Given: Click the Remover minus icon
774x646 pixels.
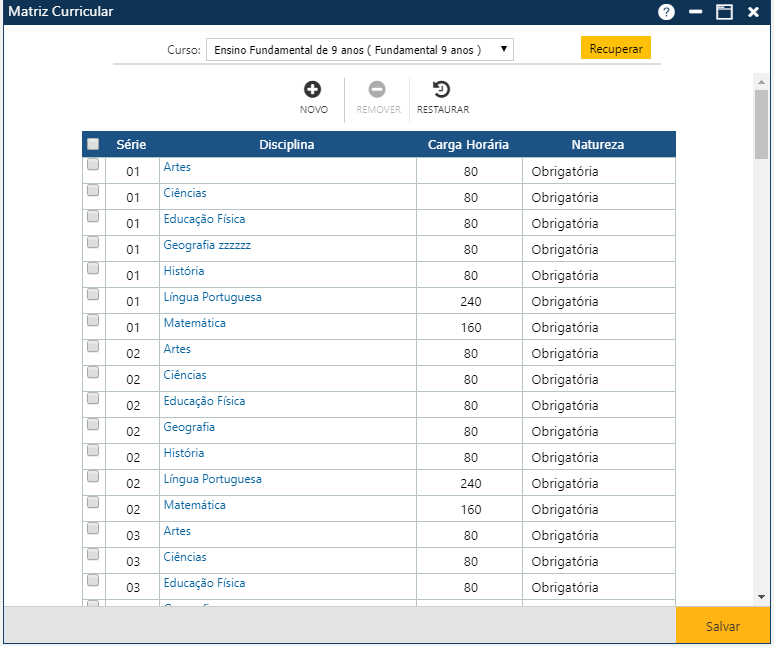Looking at the screenshot, I should click(x=377, y=90).
